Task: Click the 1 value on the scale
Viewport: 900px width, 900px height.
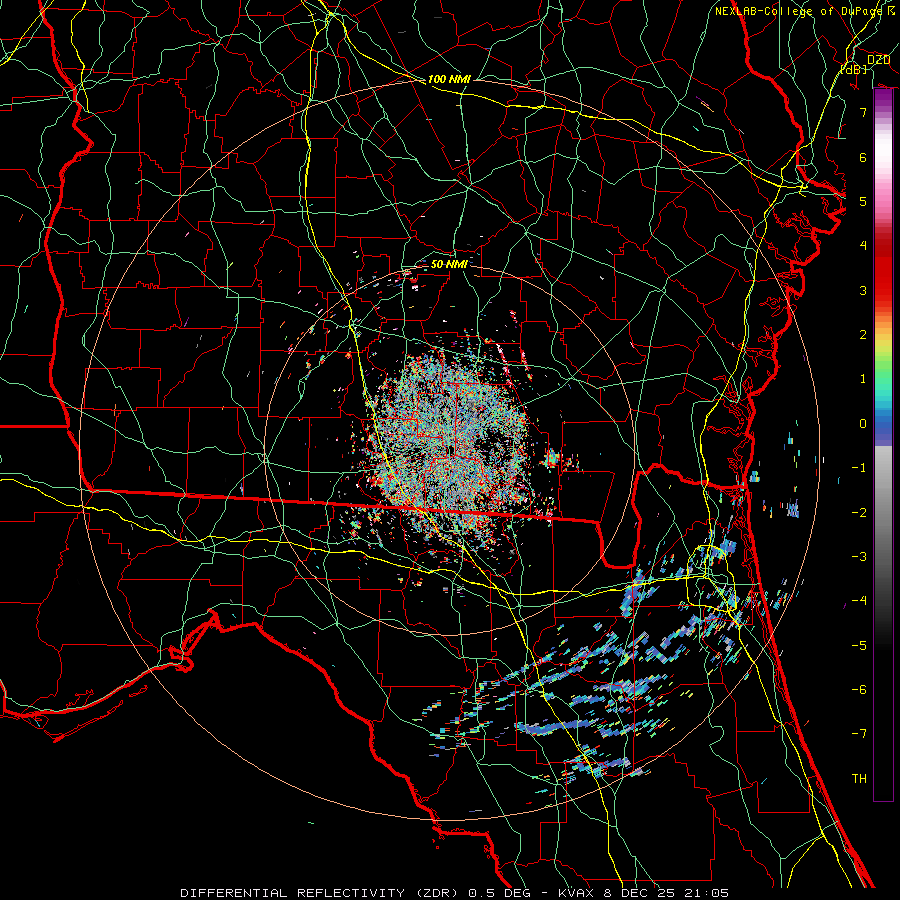Action: tap(863, 379)
